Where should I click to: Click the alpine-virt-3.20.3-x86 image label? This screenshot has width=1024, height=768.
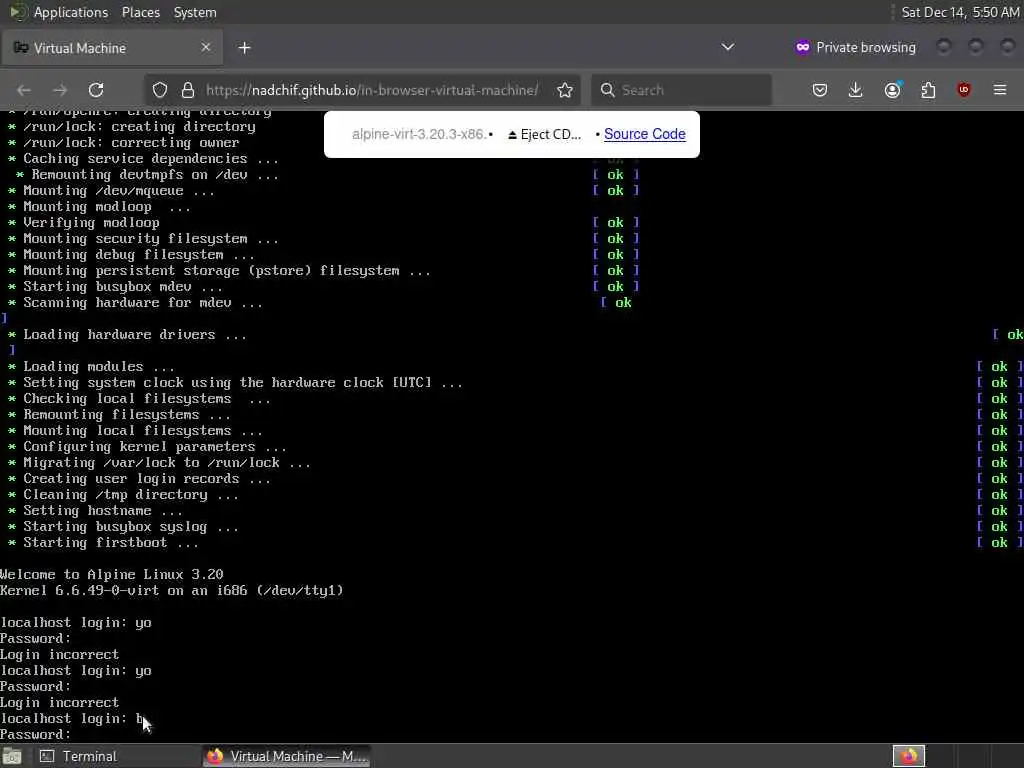418,134
